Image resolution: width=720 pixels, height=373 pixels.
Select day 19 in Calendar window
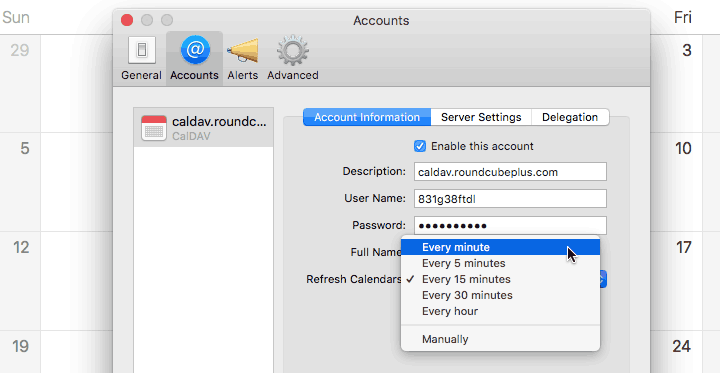[21, 346]
